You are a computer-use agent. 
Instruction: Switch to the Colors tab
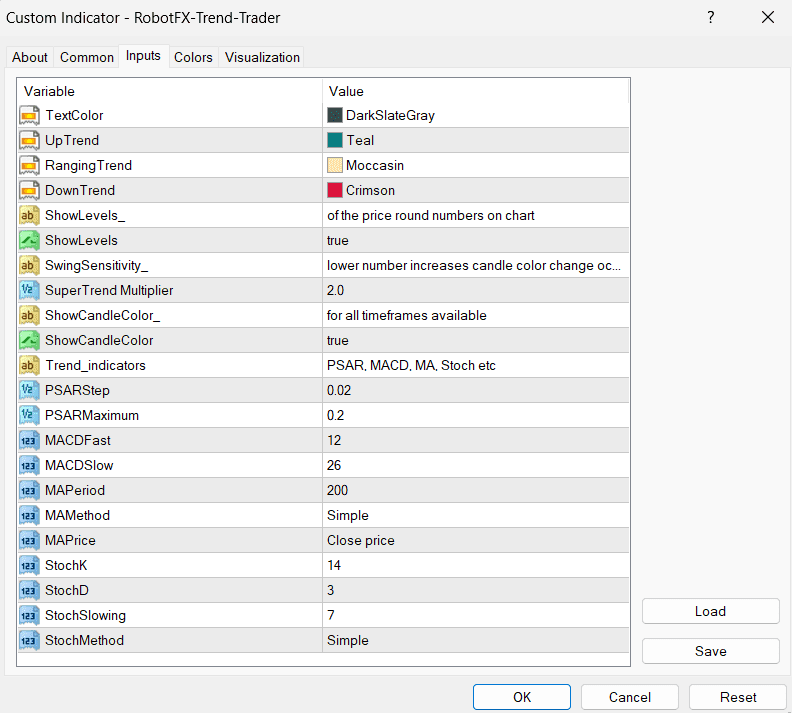(x=193, y=57)
